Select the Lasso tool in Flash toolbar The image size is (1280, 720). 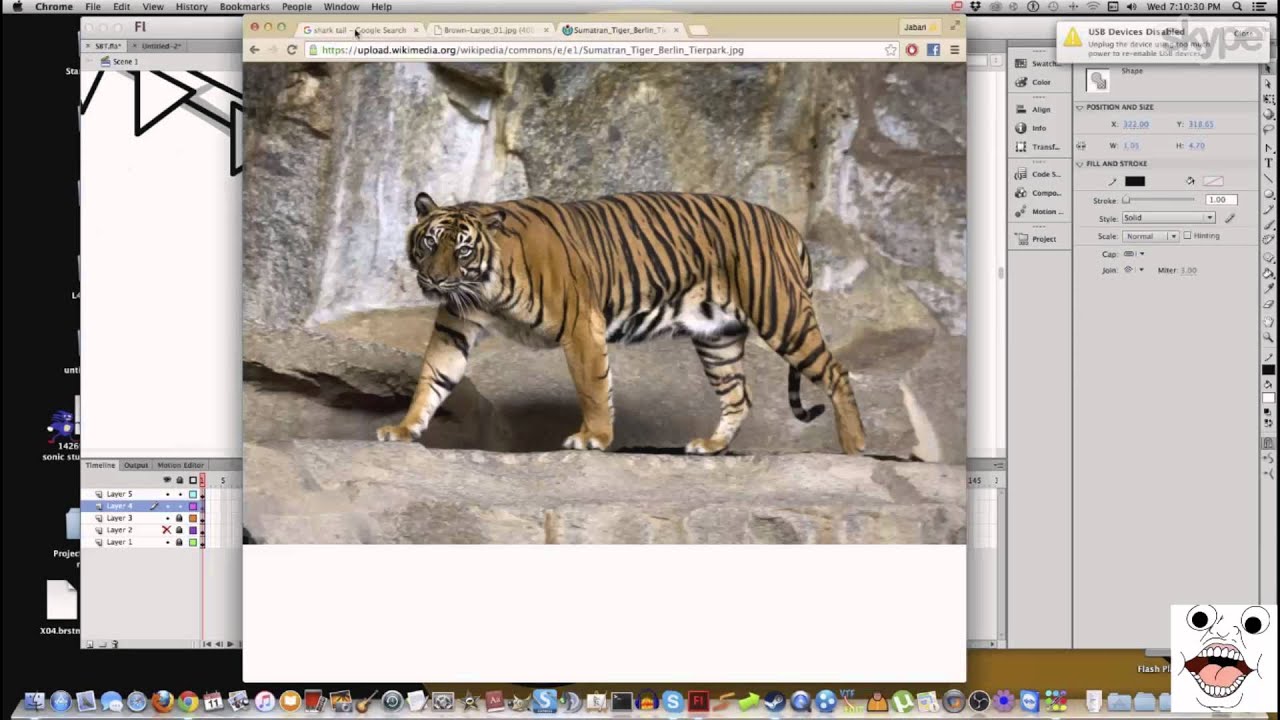pyautogui.click(x=1269, y=131)
